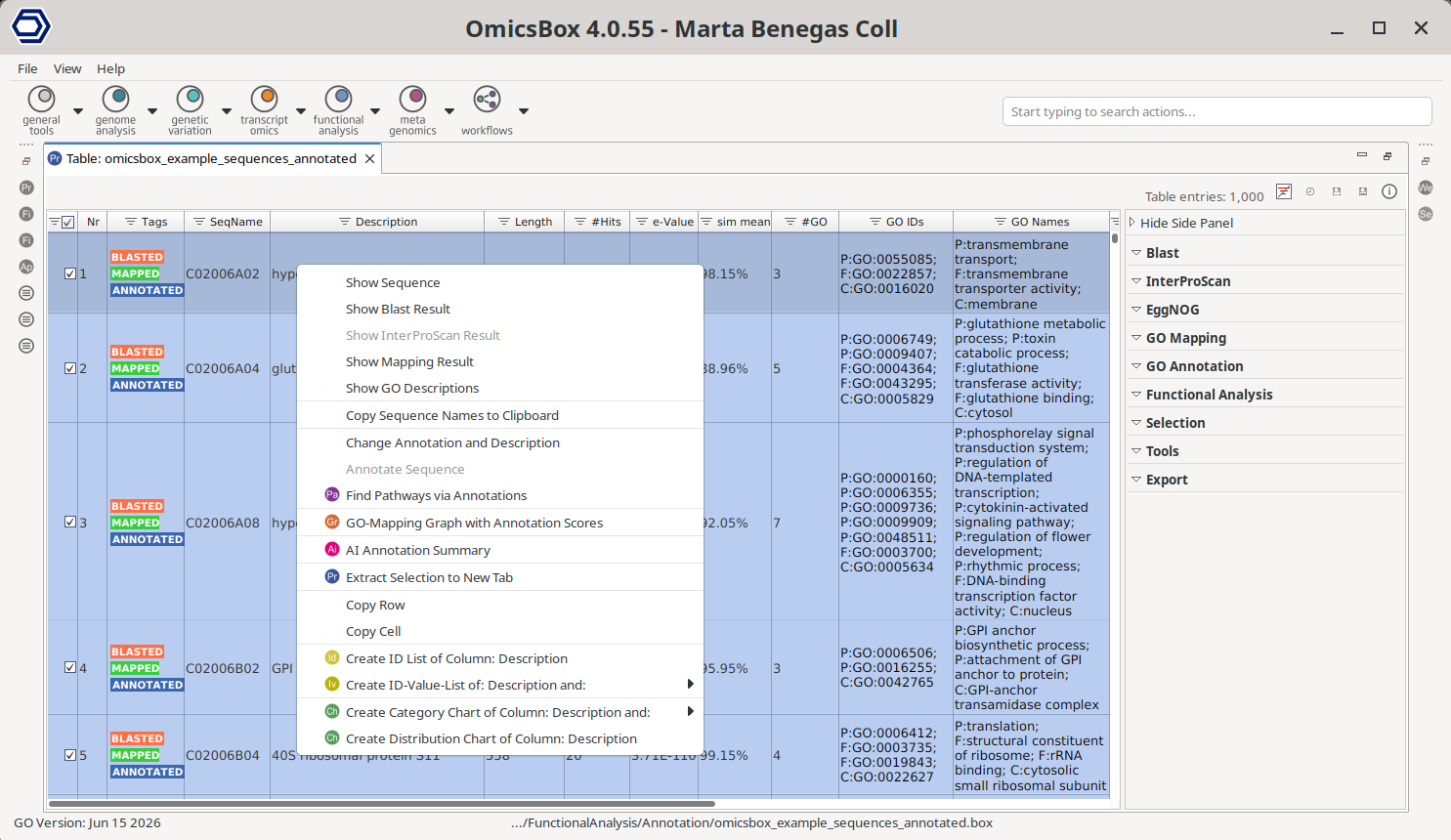Screen dimensions: 1451x840
Task: Uncheck the checkbox for row 2
Action: pos(70,368)
